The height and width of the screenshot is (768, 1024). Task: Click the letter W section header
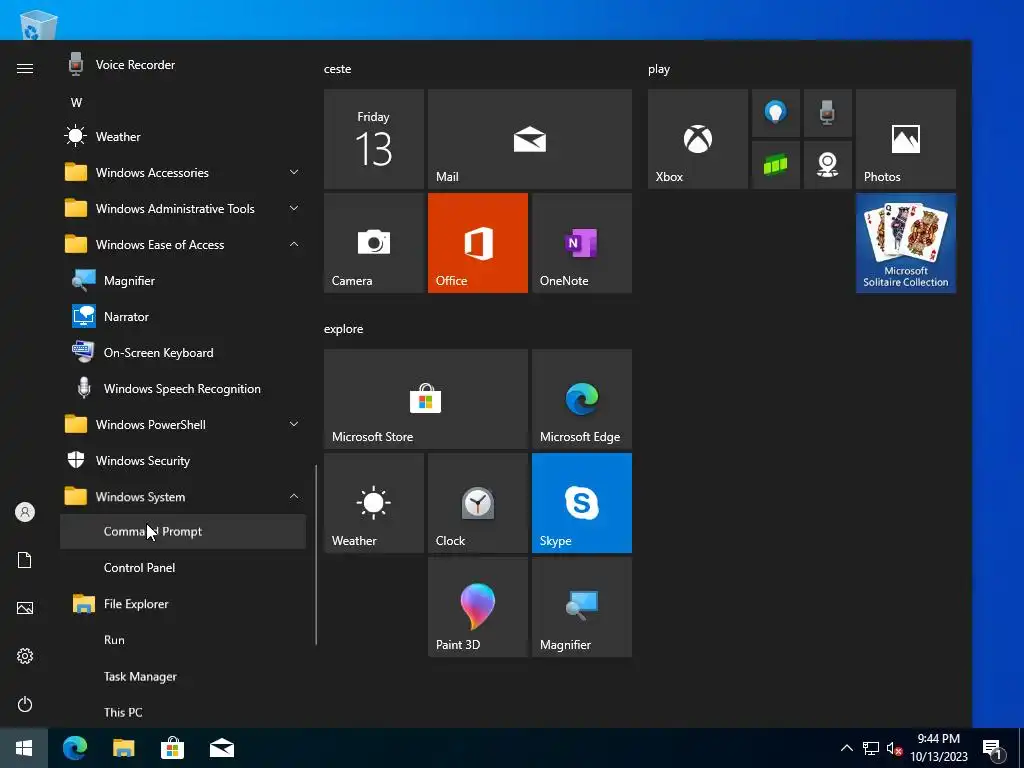[x=76, y=103]
